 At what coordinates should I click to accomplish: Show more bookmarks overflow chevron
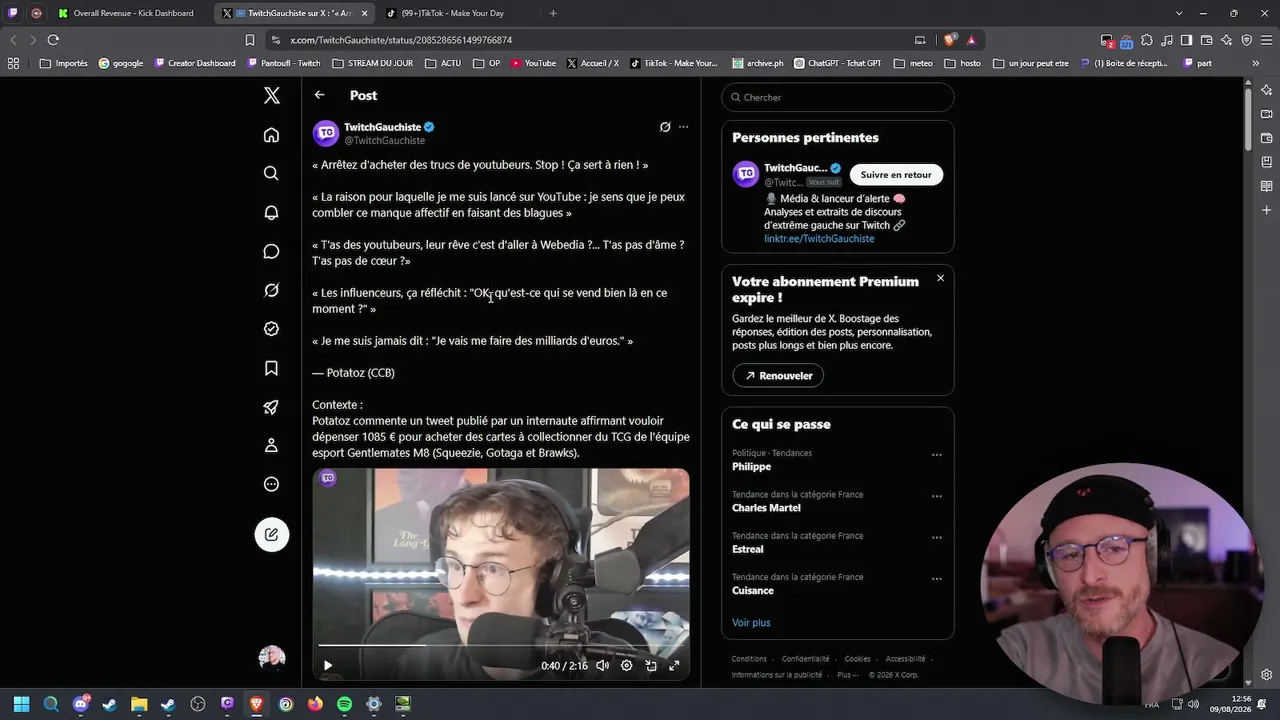[1255, 63]
